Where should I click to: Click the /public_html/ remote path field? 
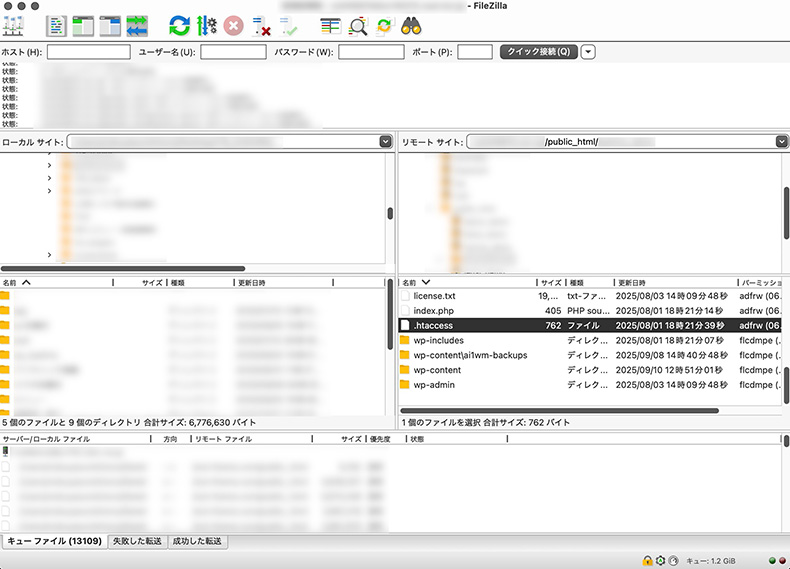point(621,142)
